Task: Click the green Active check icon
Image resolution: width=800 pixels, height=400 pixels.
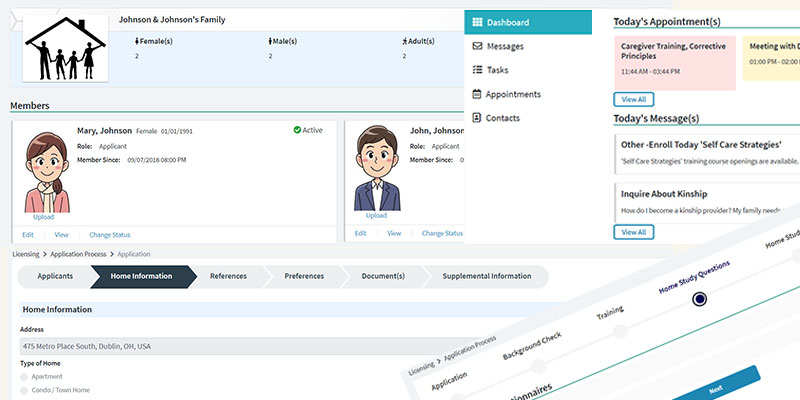Action: pyautogui.click(x=297, y=130)
